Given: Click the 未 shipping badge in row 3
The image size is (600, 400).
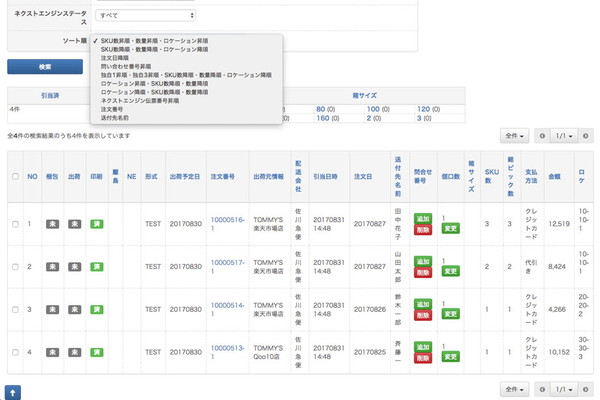Looking at the screenshot, I should click(x=75, y=310).
